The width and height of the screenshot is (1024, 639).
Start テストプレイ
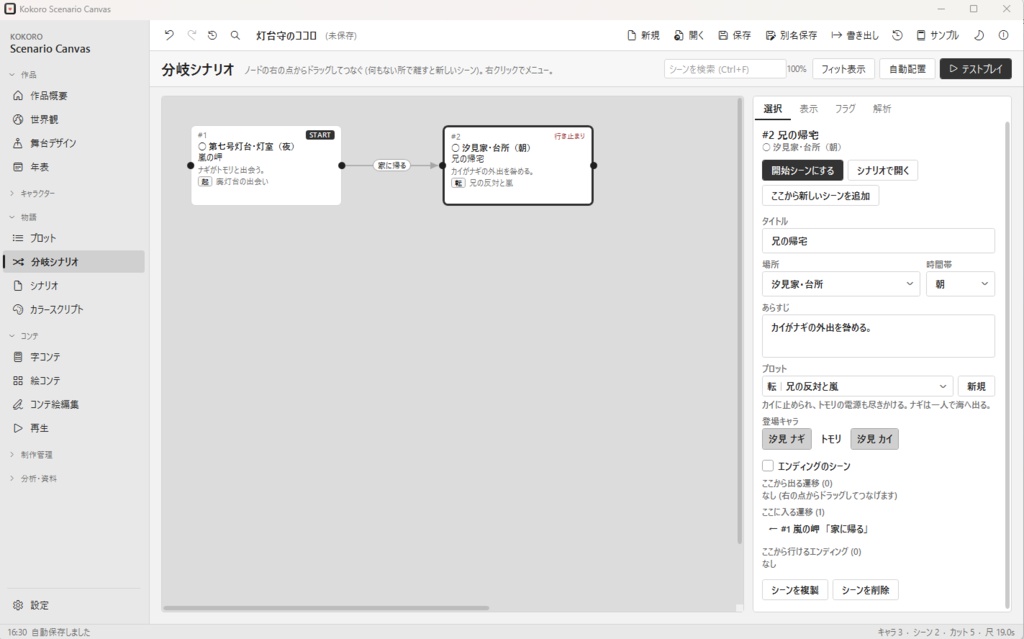(976, 69)
